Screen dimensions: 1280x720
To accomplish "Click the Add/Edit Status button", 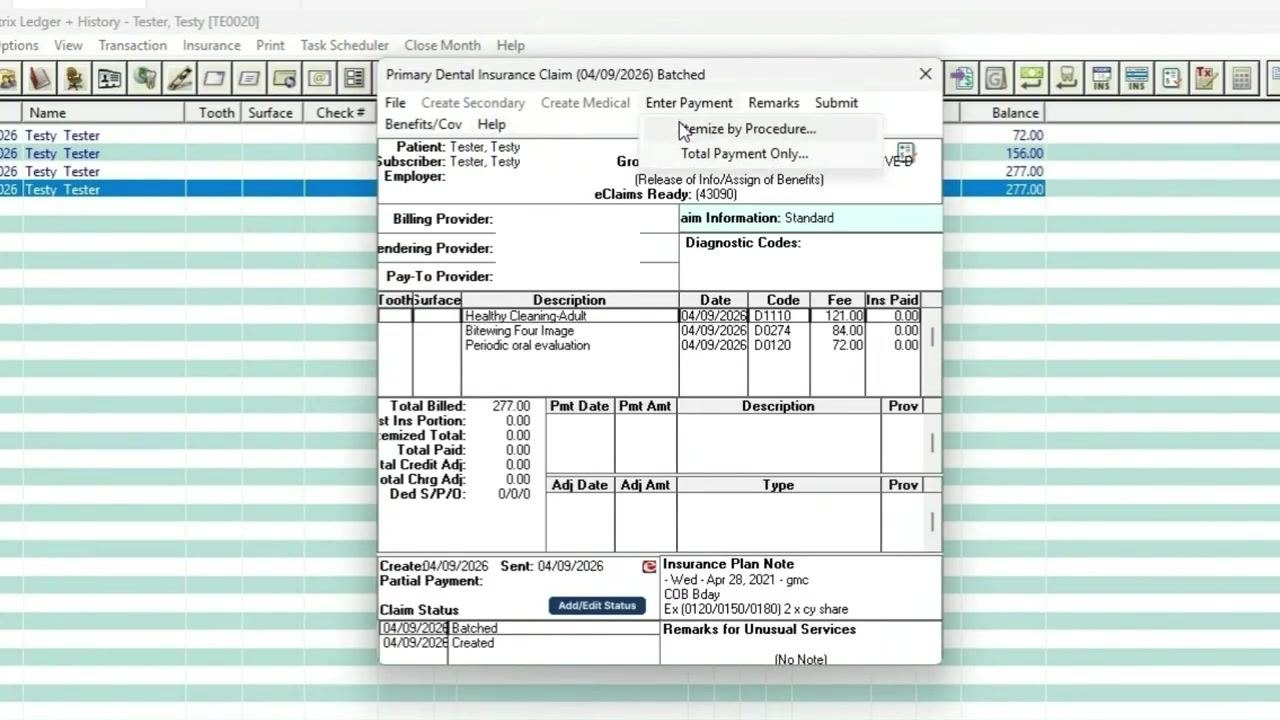I will 597,606.
